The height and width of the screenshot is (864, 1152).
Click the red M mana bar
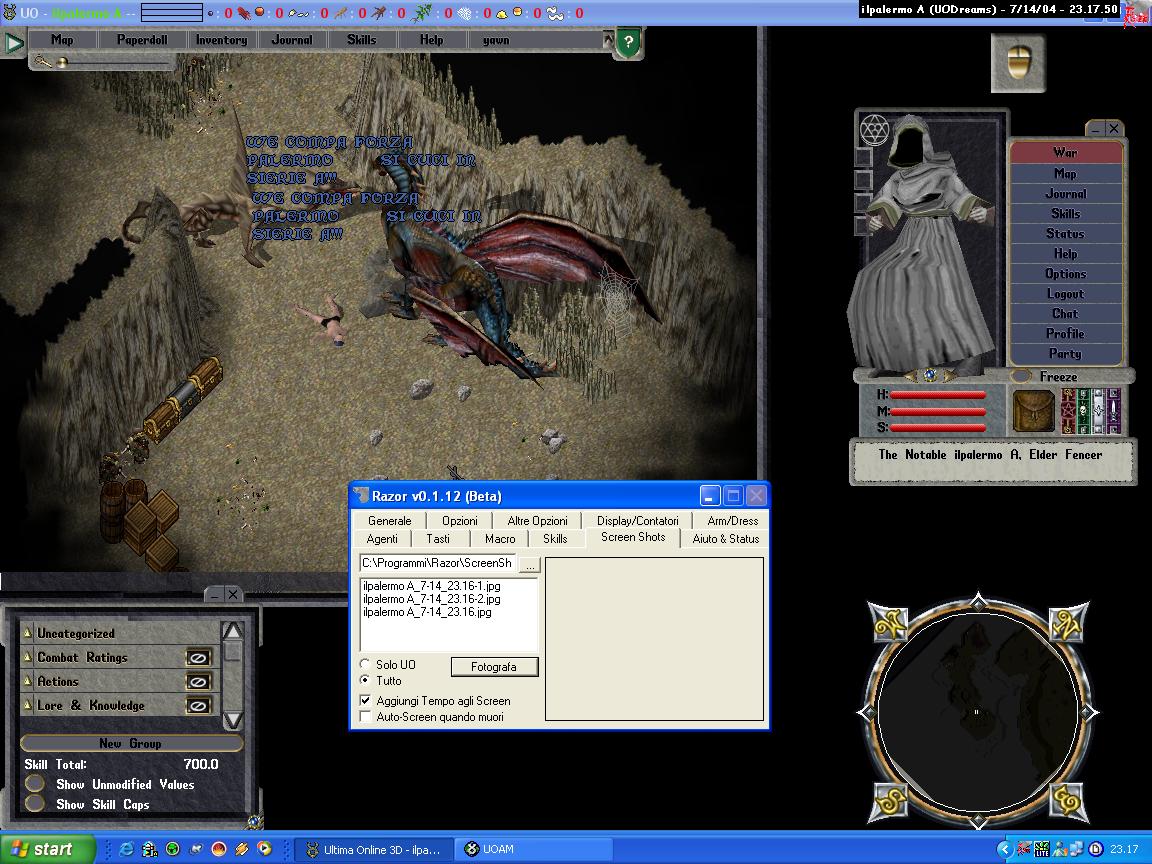click(x=938, y=411)
